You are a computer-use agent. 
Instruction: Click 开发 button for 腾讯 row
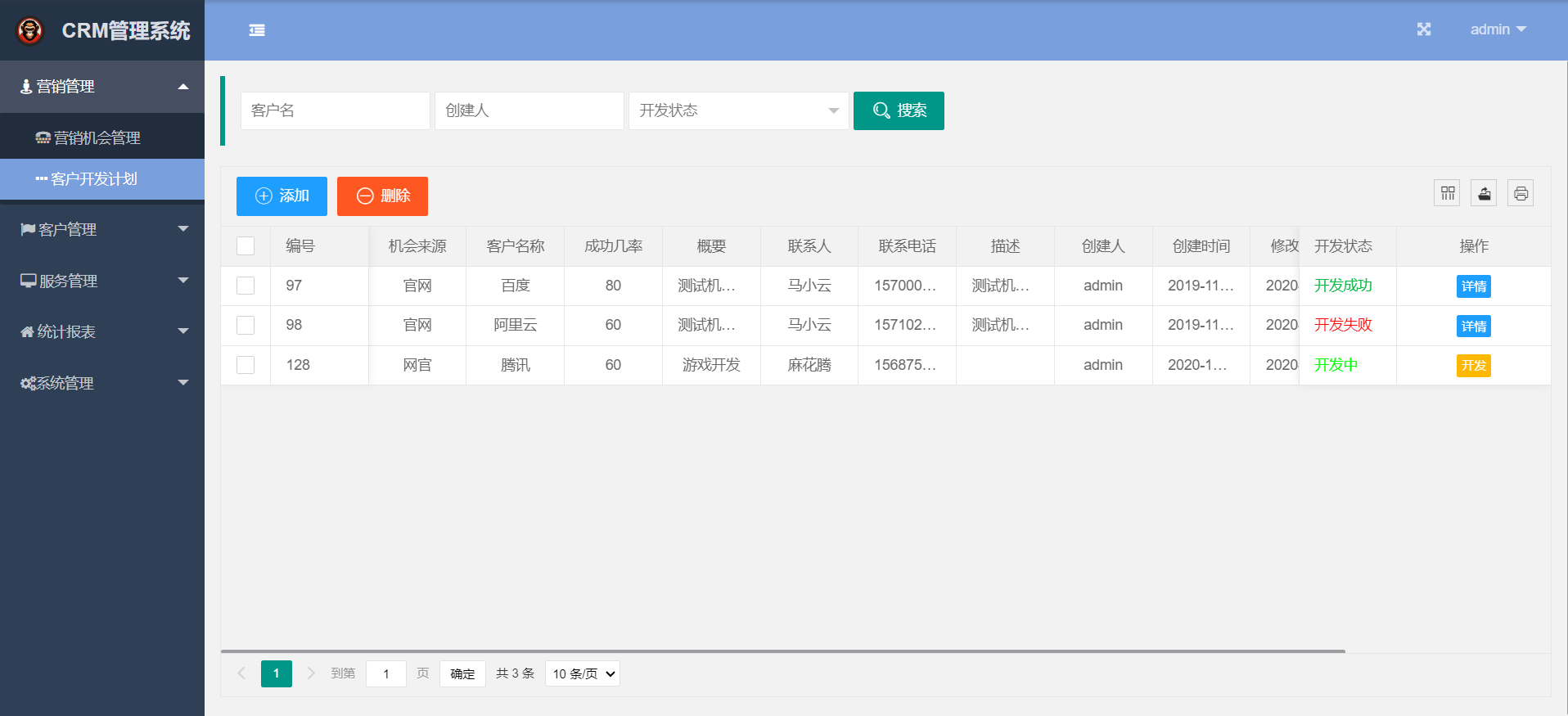pos(1474,366)
